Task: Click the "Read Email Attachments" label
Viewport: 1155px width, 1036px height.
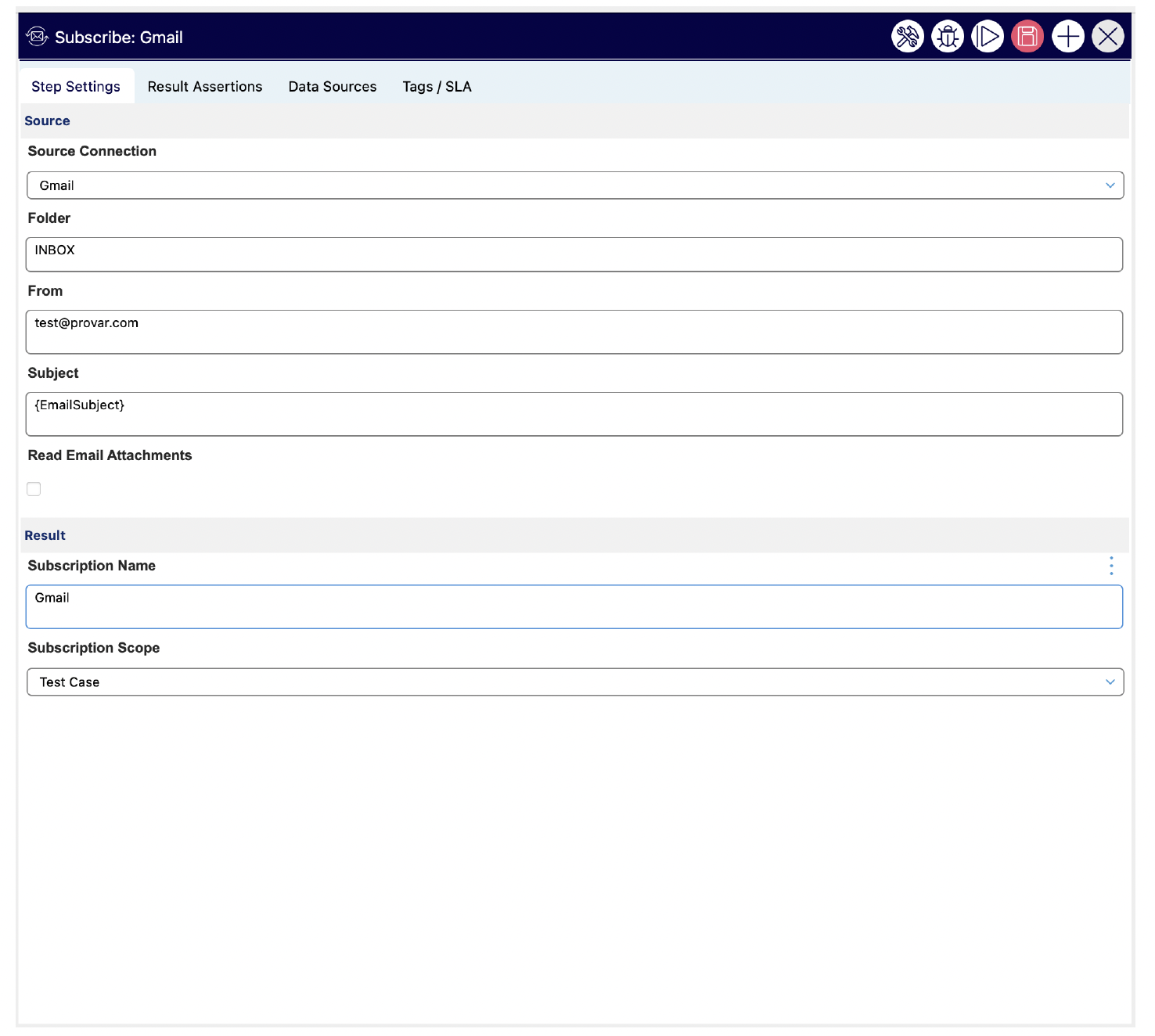Action: 110,455
